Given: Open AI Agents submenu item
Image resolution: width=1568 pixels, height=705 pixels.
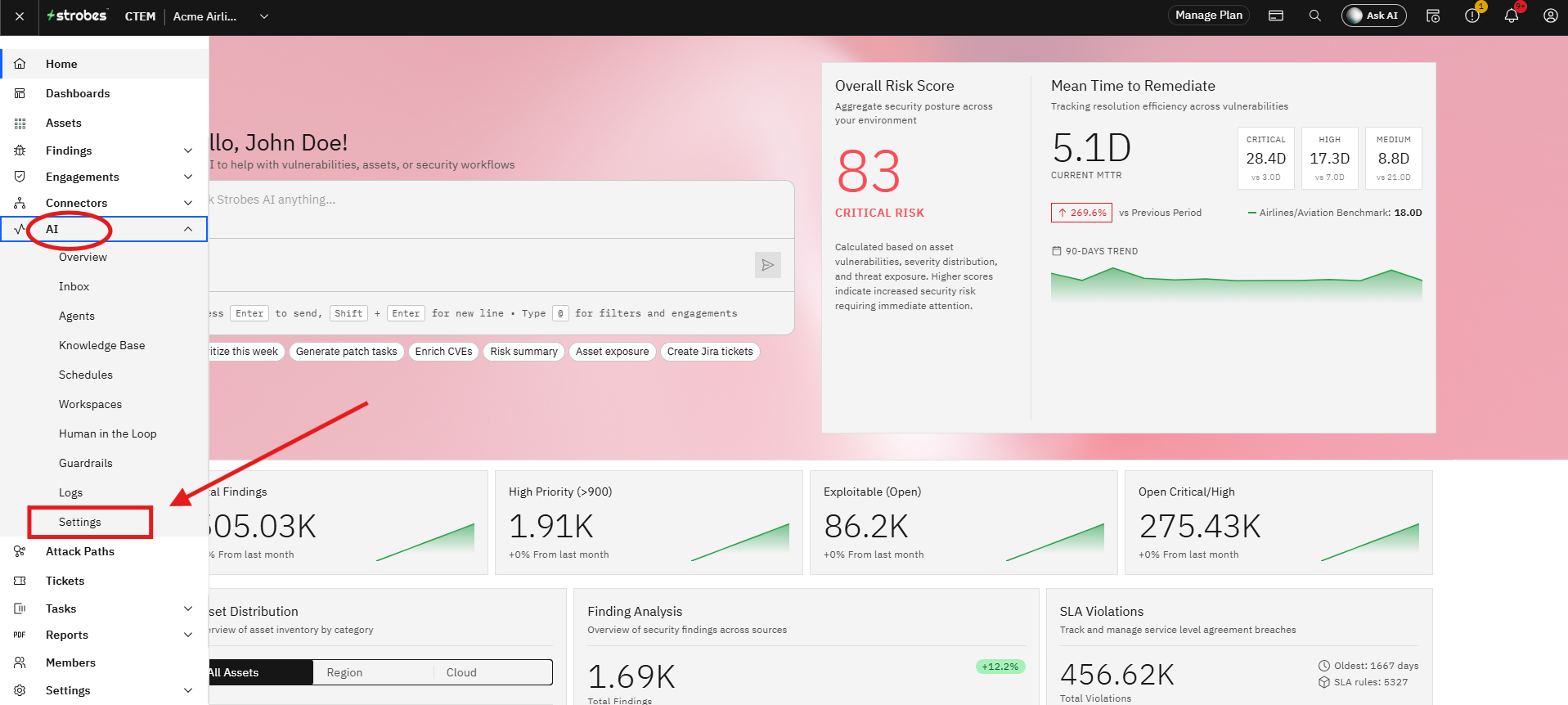Looking at the screenshot, I should click(77, 316).
